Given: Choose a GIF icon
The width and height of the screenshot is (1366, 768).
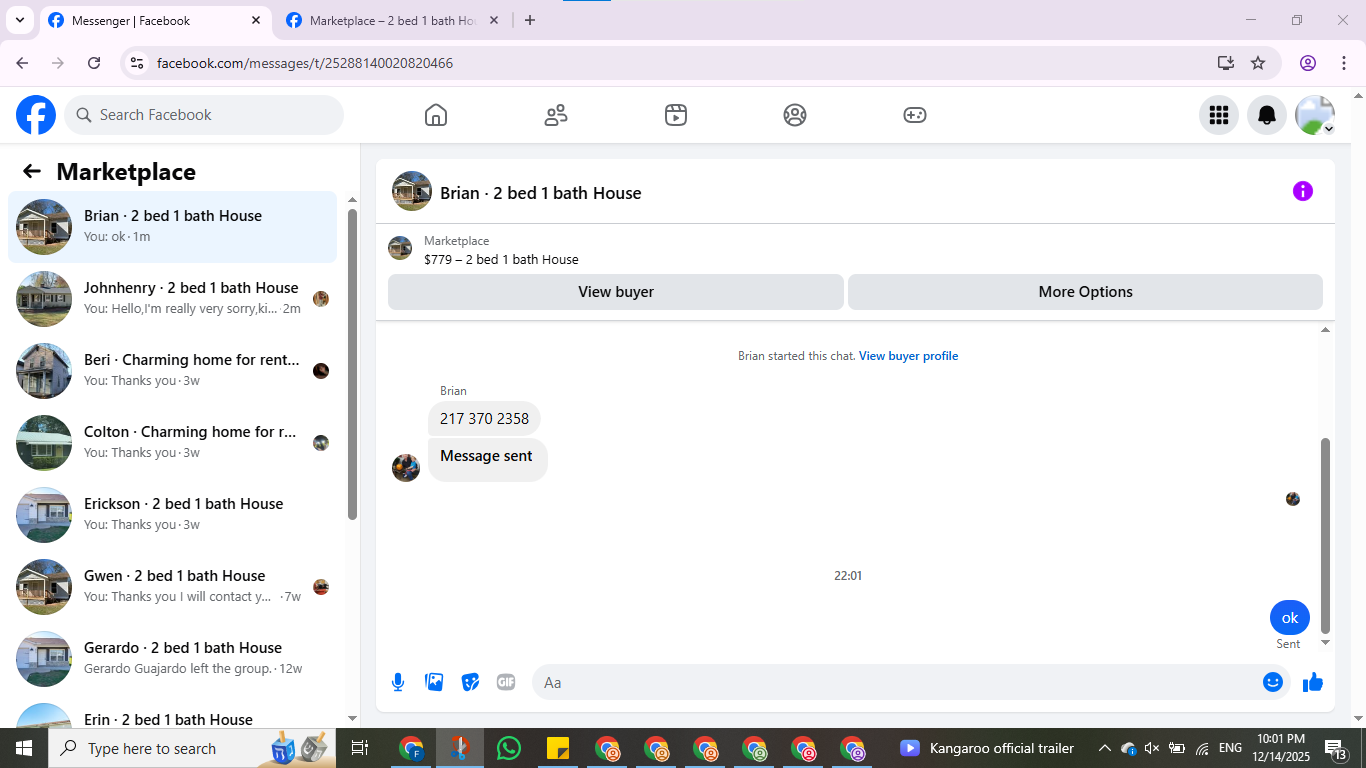Looking at the screenshot, I should [506, 682].
